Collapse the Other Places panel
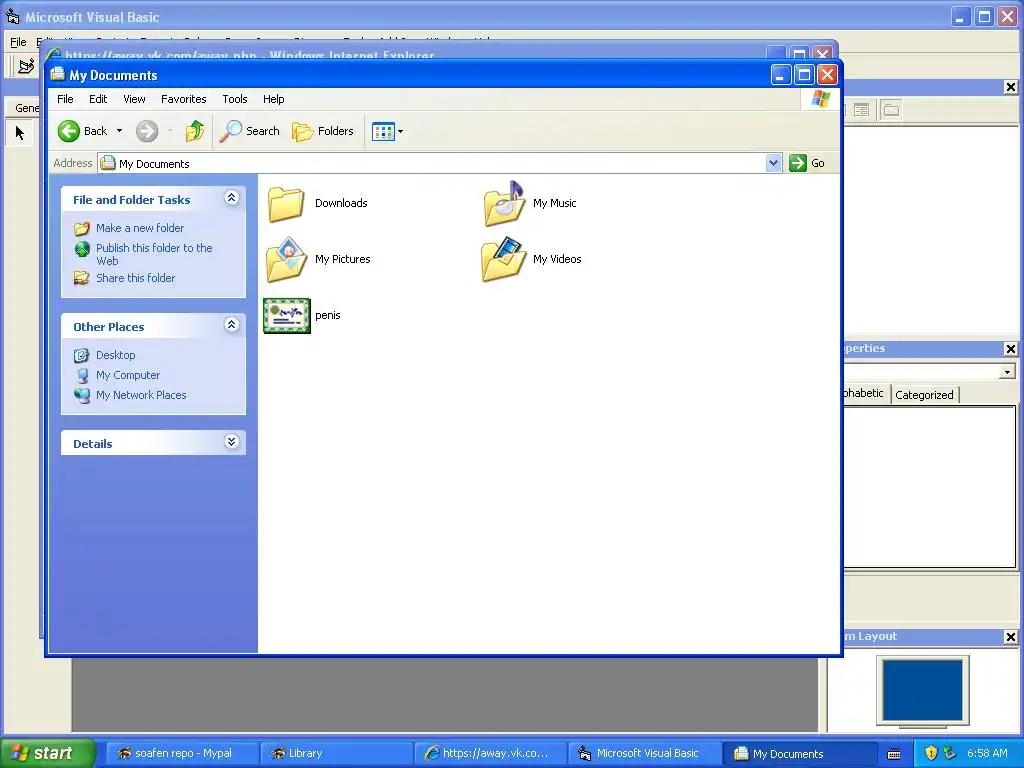Viewport: 1024px width, 768px height. [x=231, y=325]
